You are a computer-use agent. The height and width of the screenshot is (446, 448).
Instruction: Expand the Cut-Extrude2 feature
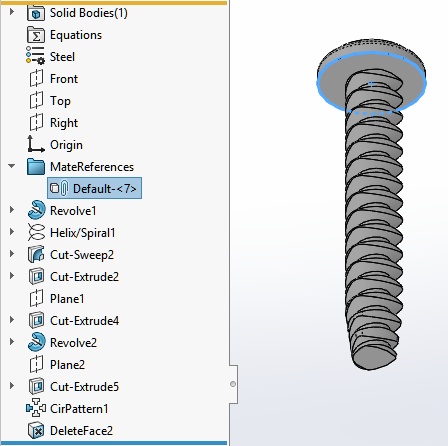(x=12, y=276)
